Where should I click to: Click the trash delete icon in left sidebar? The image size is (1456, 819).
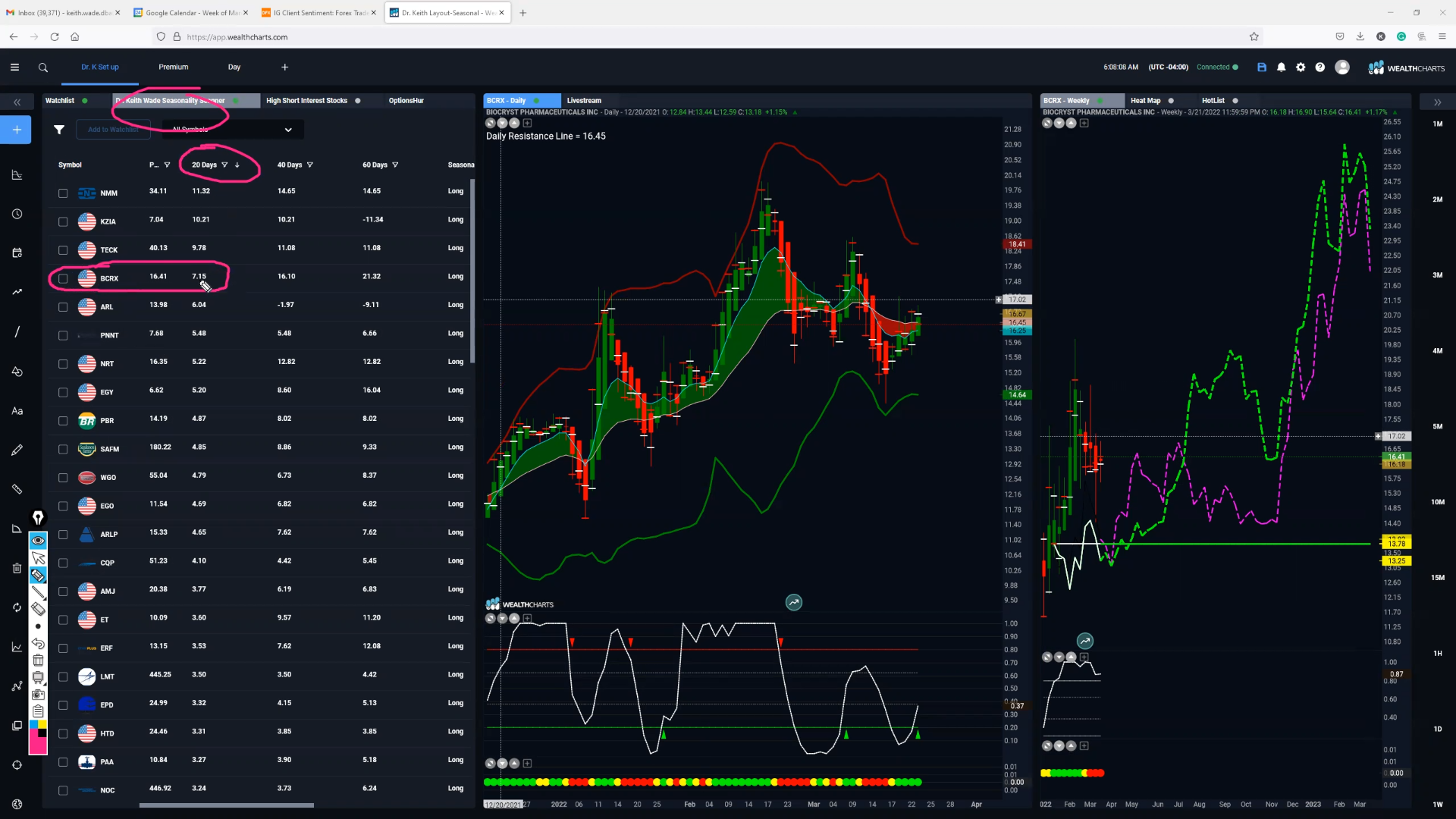17,568
